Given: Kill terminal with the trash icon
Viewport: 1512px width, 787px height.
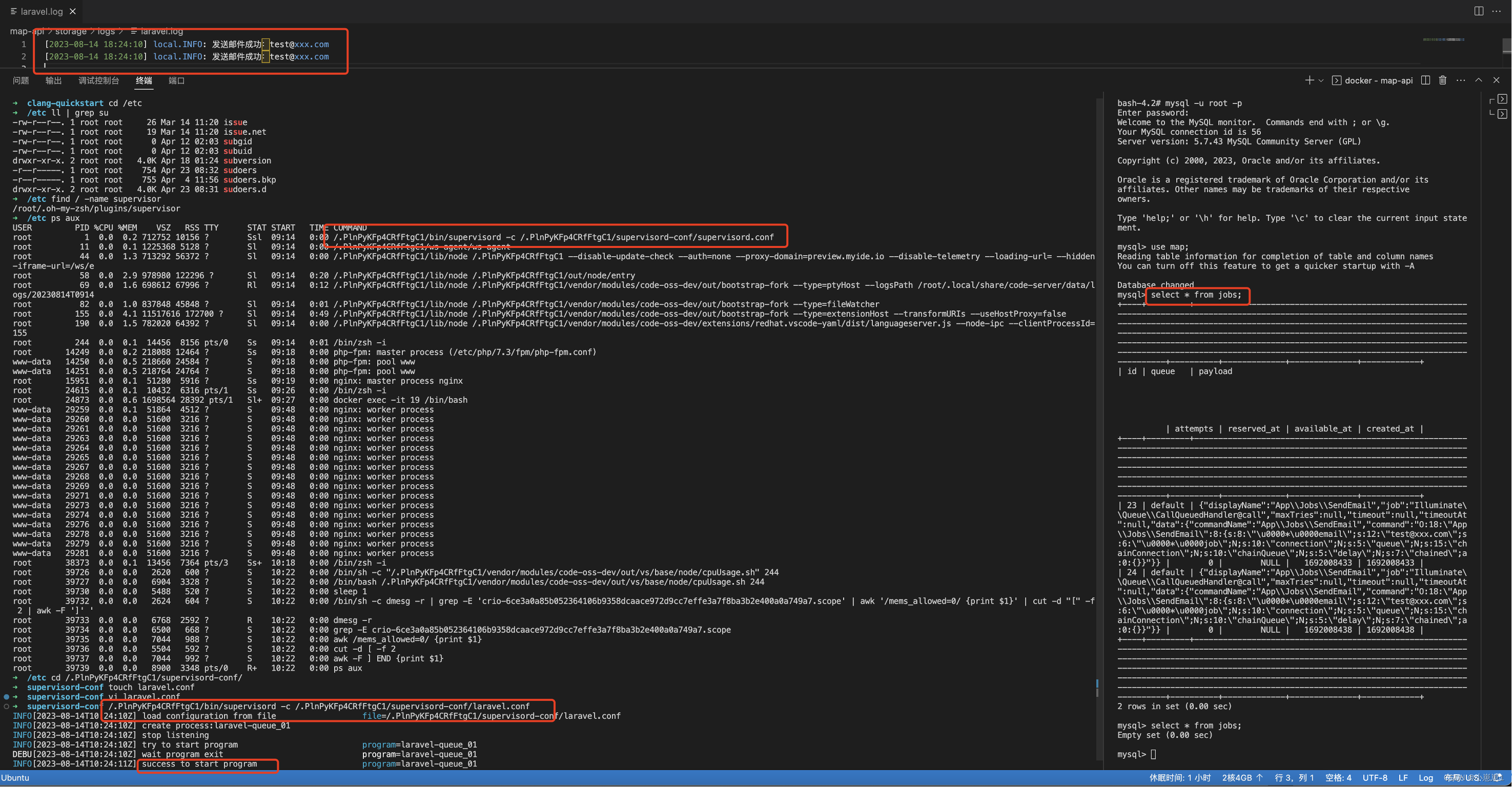Looking at the screenshot, I should coord(1443,80).
